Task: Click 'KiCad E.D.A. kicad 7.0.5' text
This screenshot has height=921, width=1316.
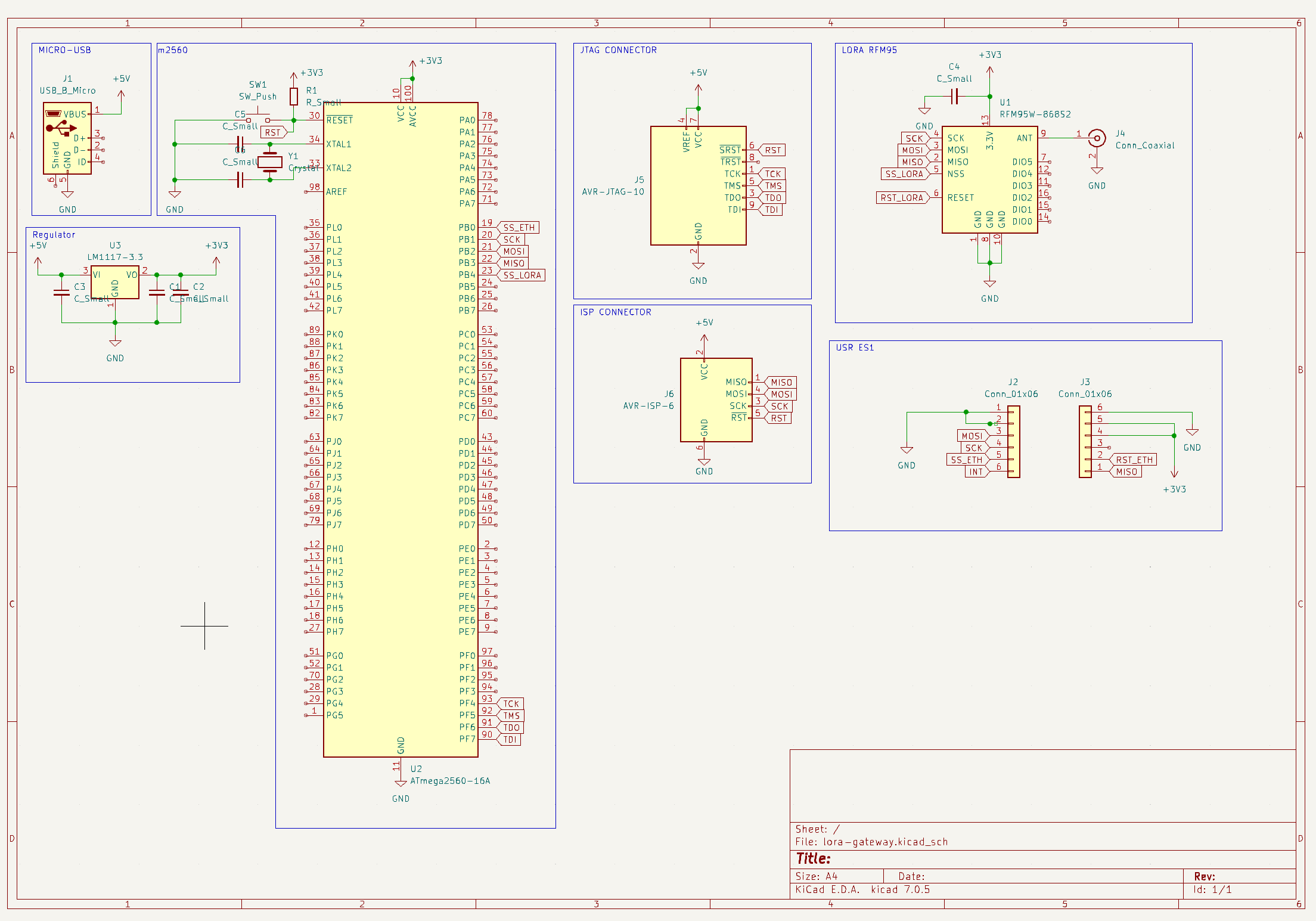Action: 862,889
